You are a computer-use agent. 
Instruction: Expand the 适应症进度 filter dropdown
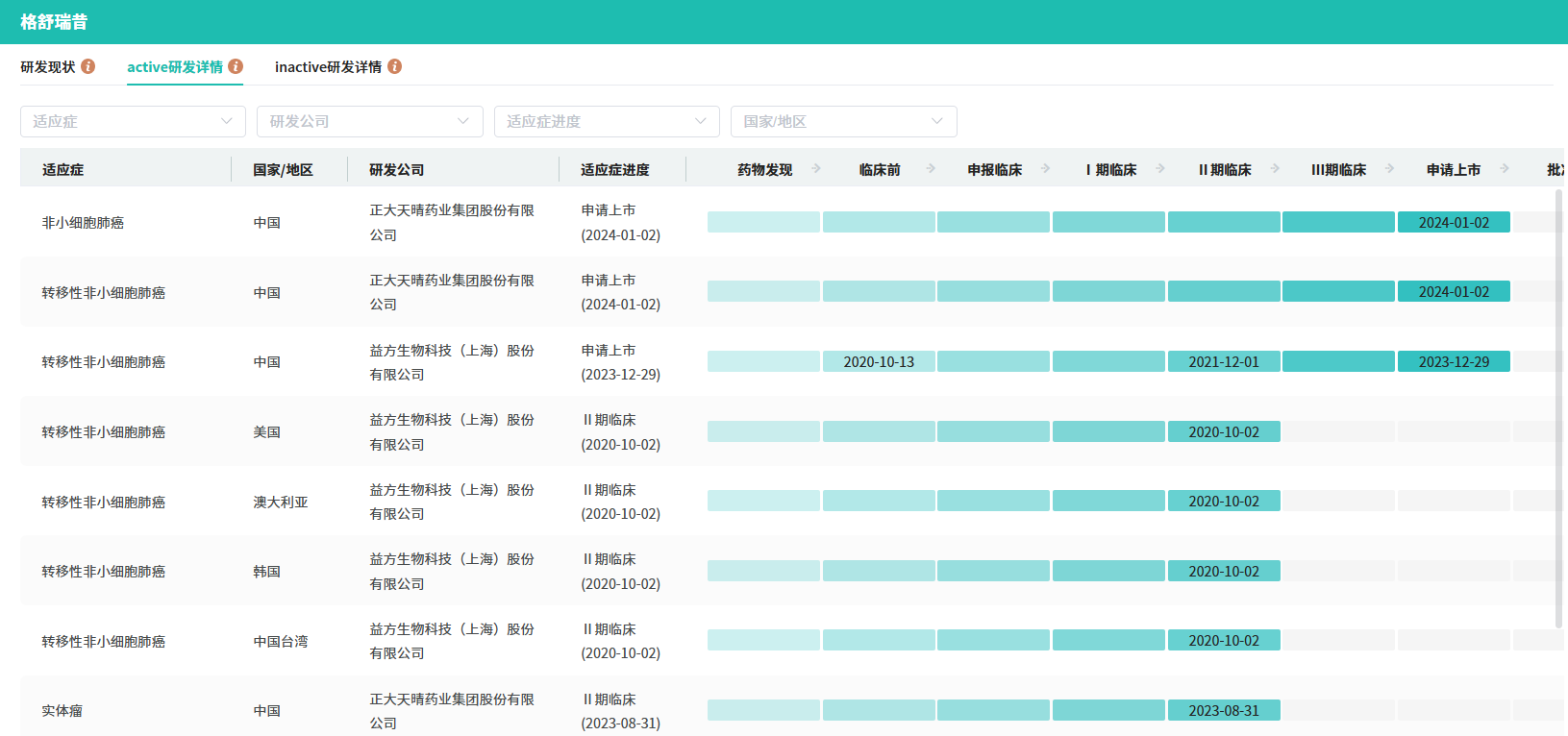[607, 122]
